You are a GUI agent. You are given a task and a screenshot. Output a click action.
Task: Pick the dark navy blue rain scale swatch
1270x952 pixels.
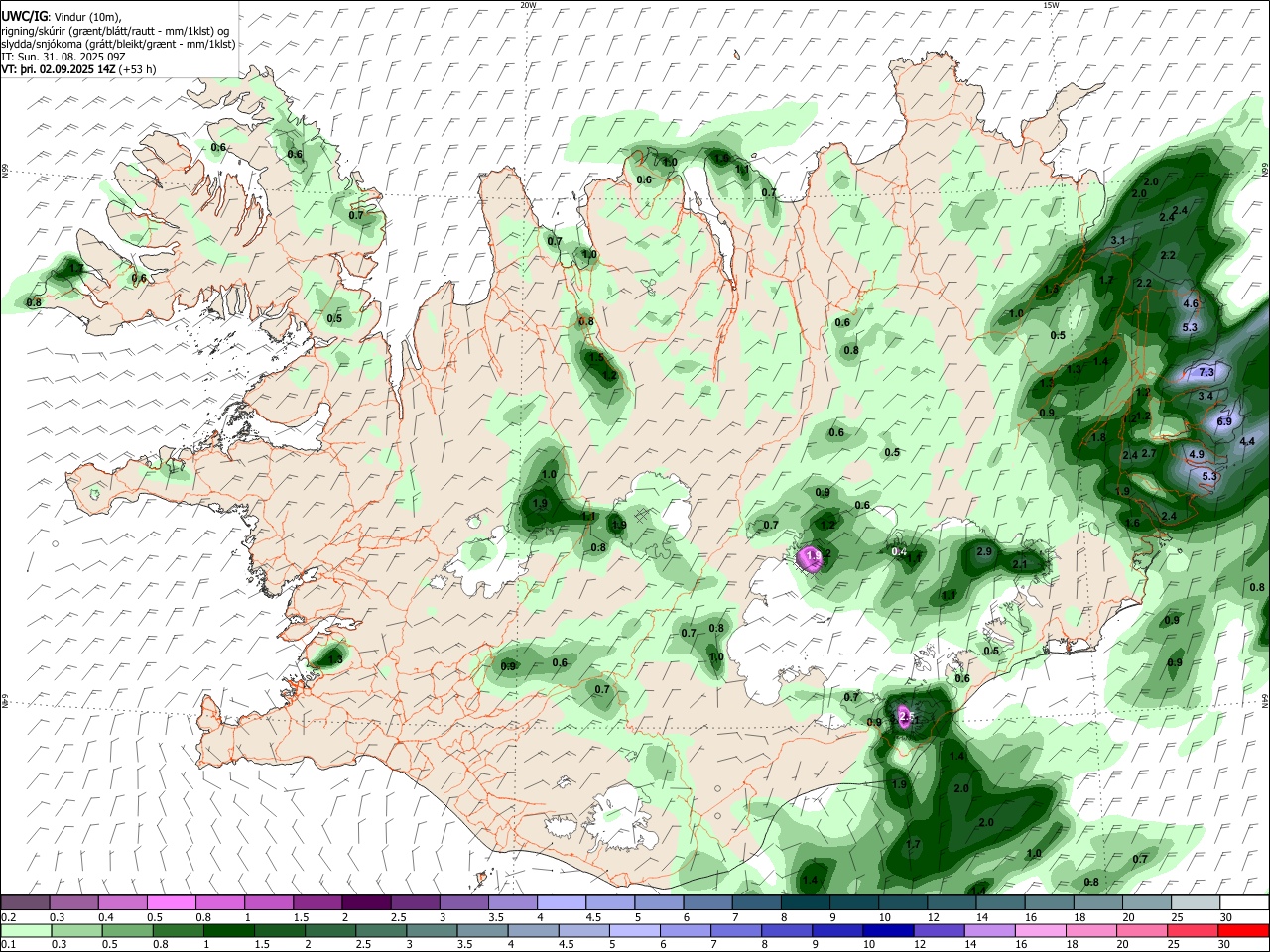coord(886,930)
